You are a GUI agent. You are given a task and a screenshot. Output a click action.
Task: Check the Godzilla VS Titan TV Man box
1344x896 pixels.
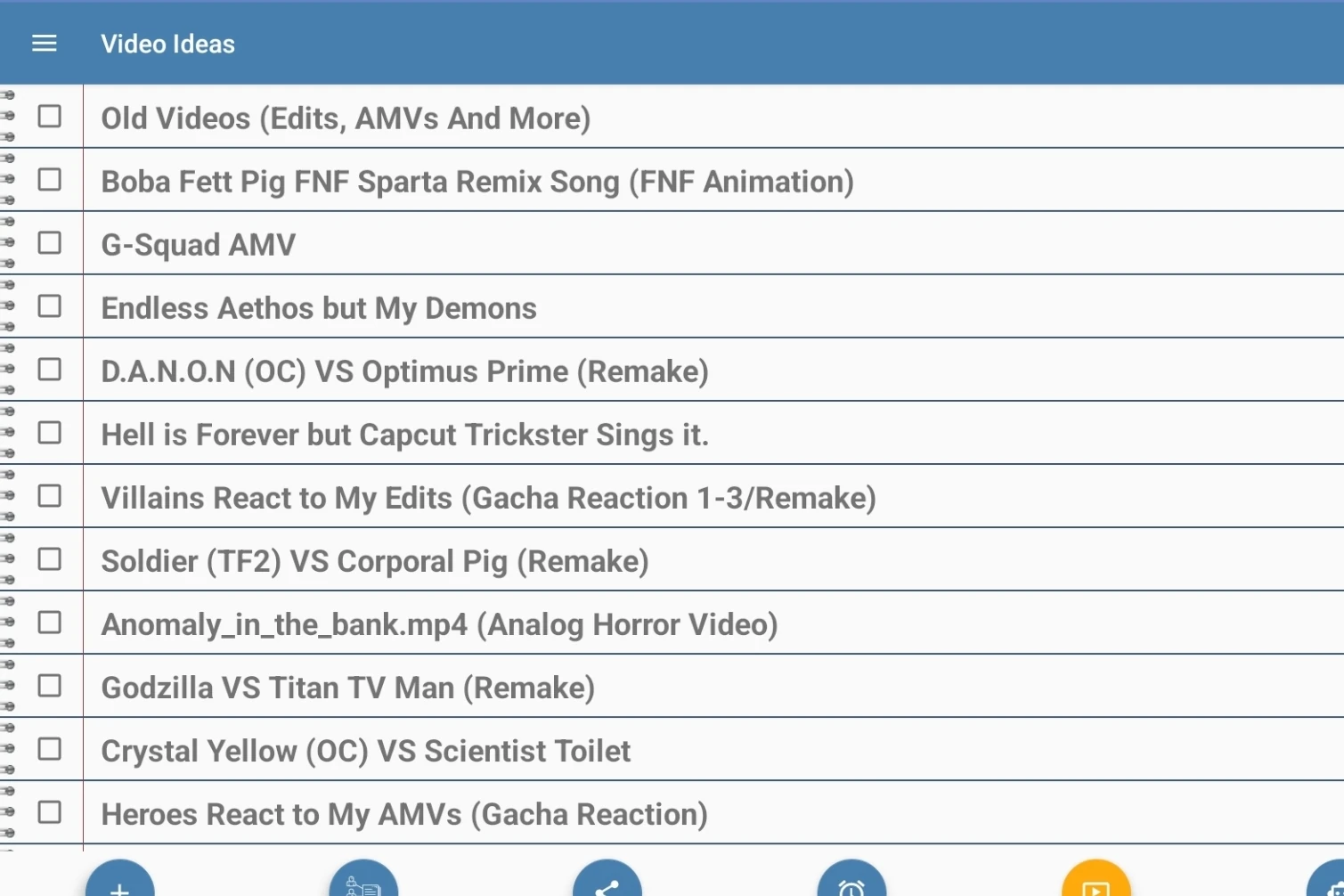click(x=50, y=686)
